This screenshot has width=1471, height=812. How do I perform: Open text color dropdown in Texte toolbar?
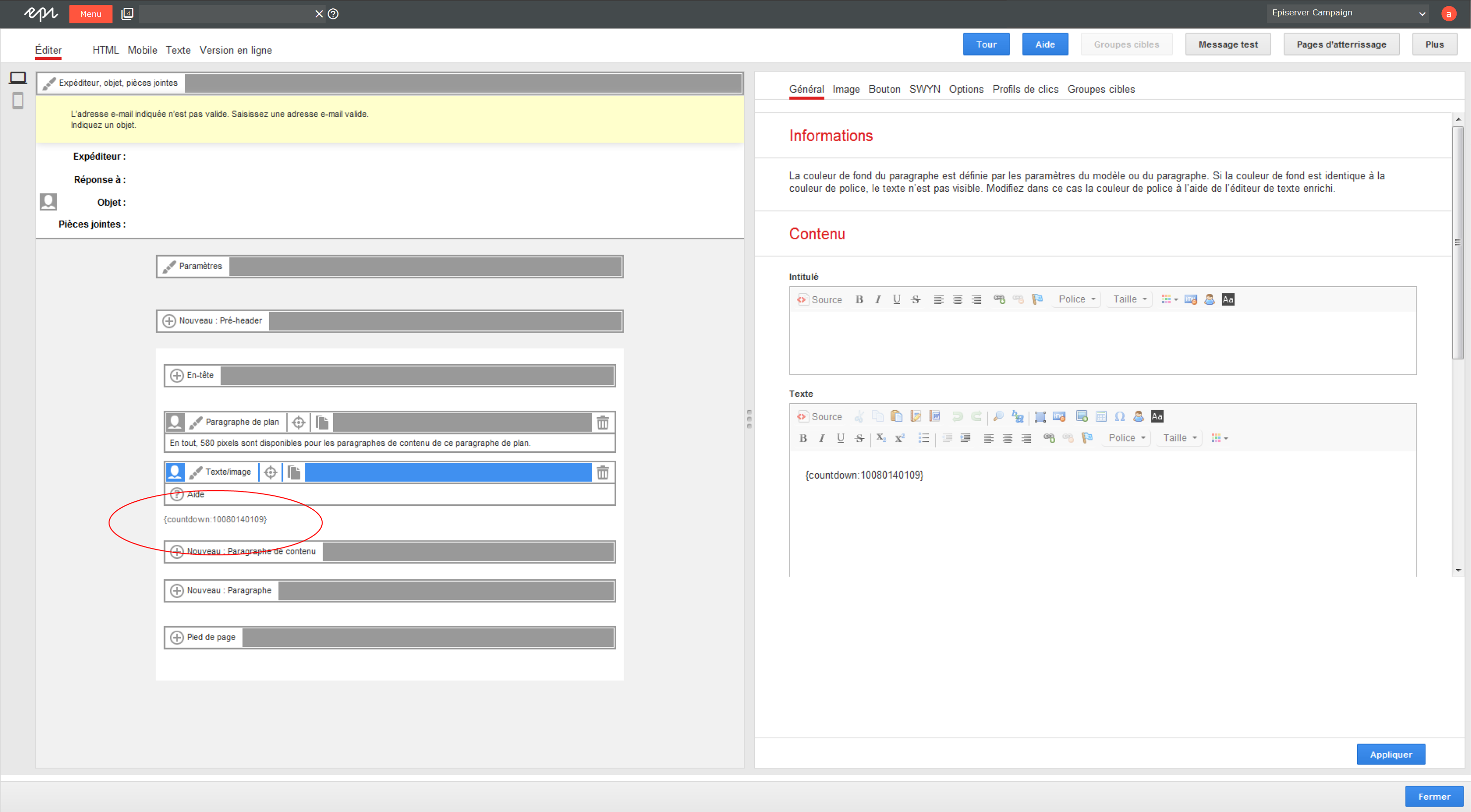coord(1219,438)
